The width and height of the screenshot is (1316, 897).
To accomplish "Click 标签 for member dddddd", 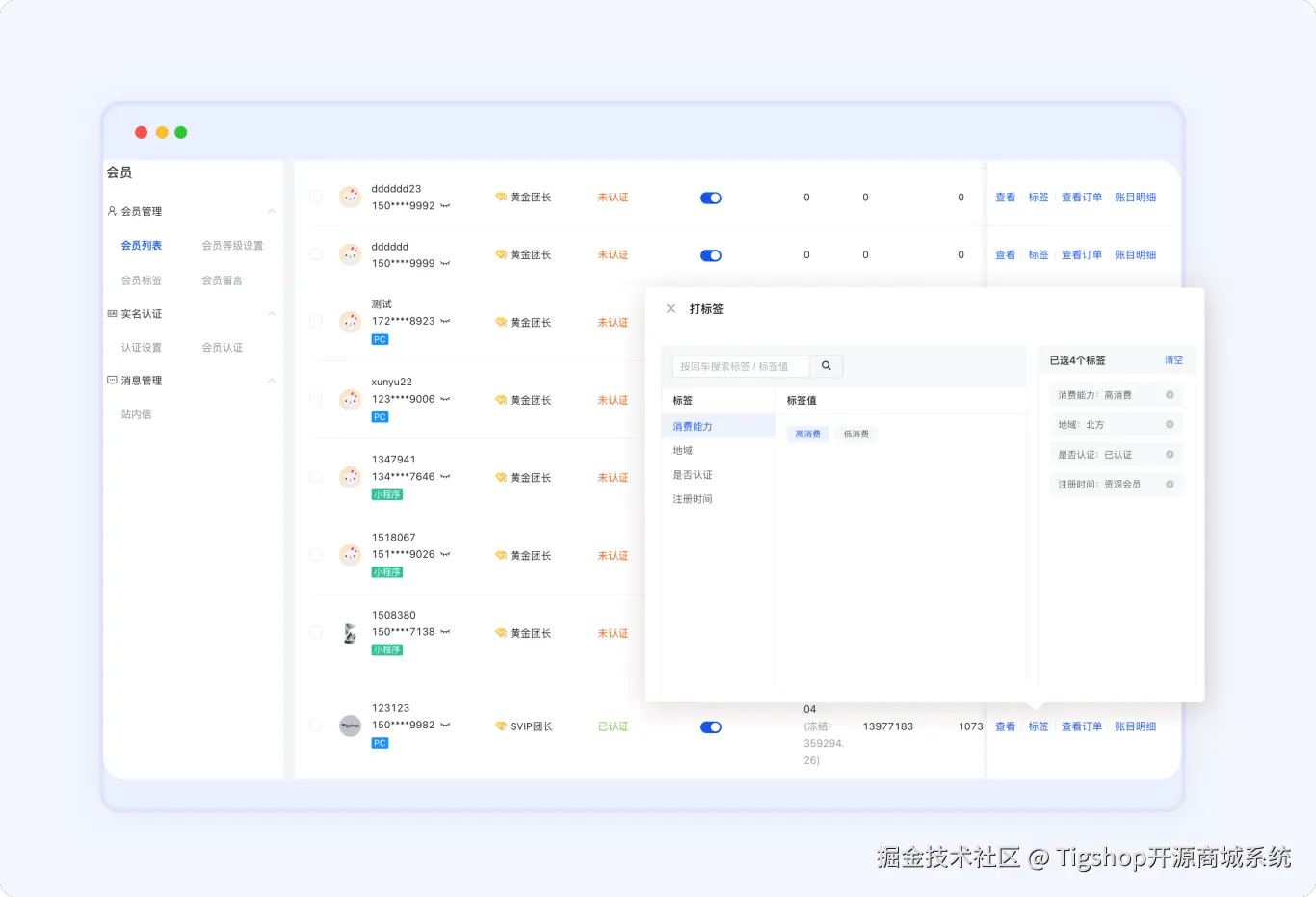I will [x=1038, y=255].
